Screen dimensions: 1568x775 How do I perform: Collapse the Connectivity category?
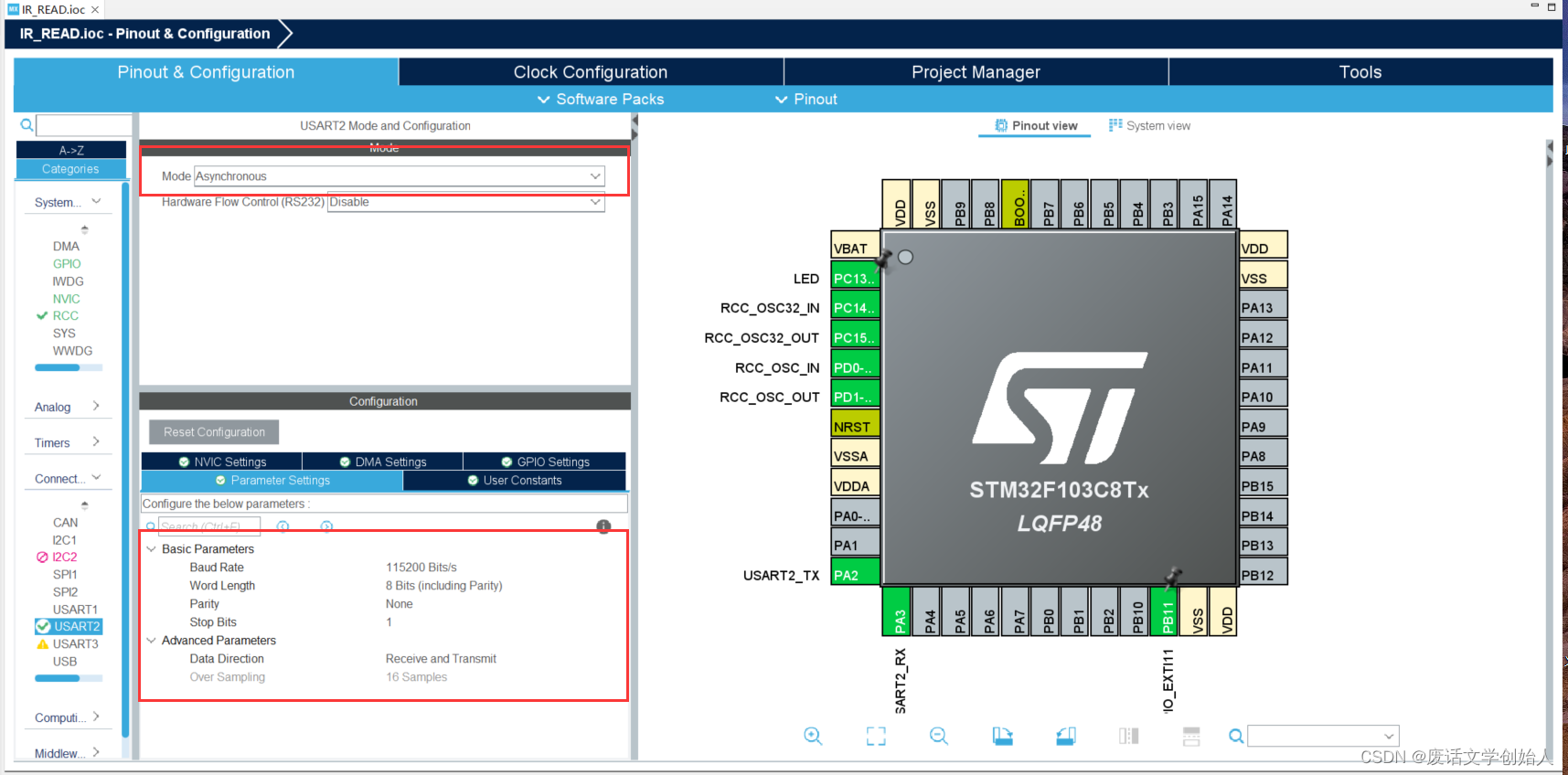(x=68, y=478)
